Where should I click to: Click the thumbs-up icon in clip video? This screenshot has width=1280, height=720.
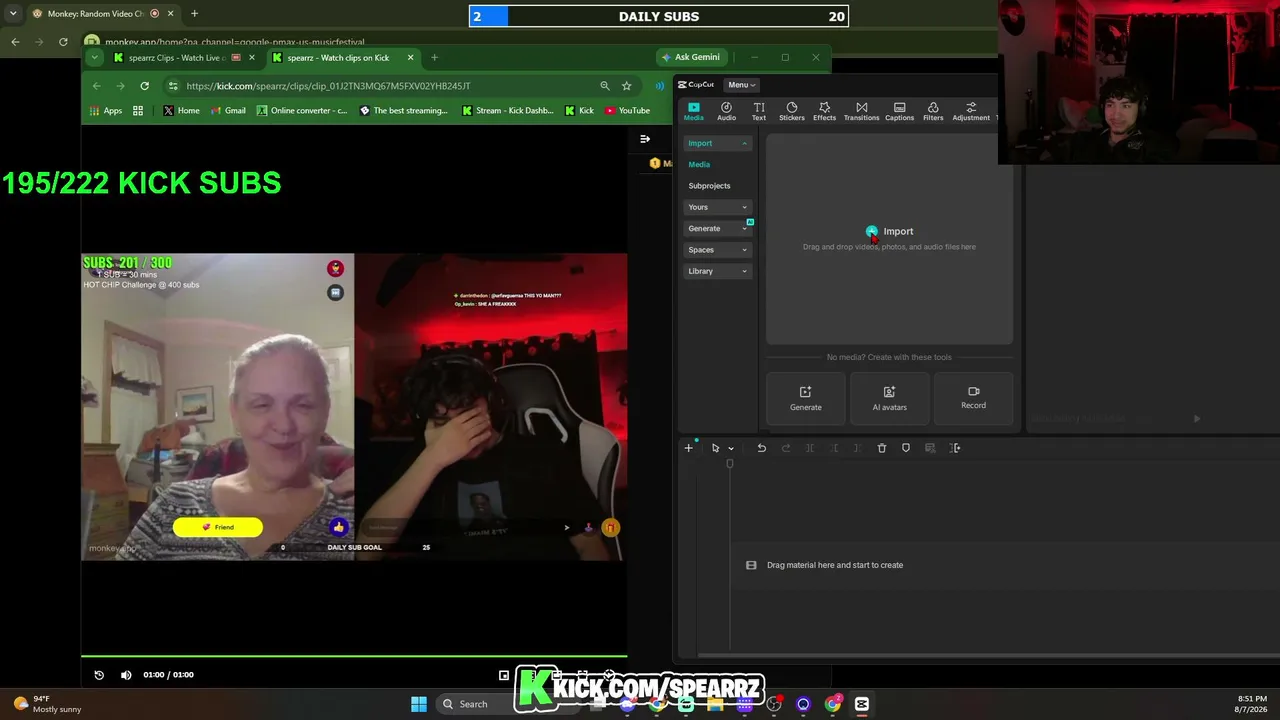tap(338, 527)
